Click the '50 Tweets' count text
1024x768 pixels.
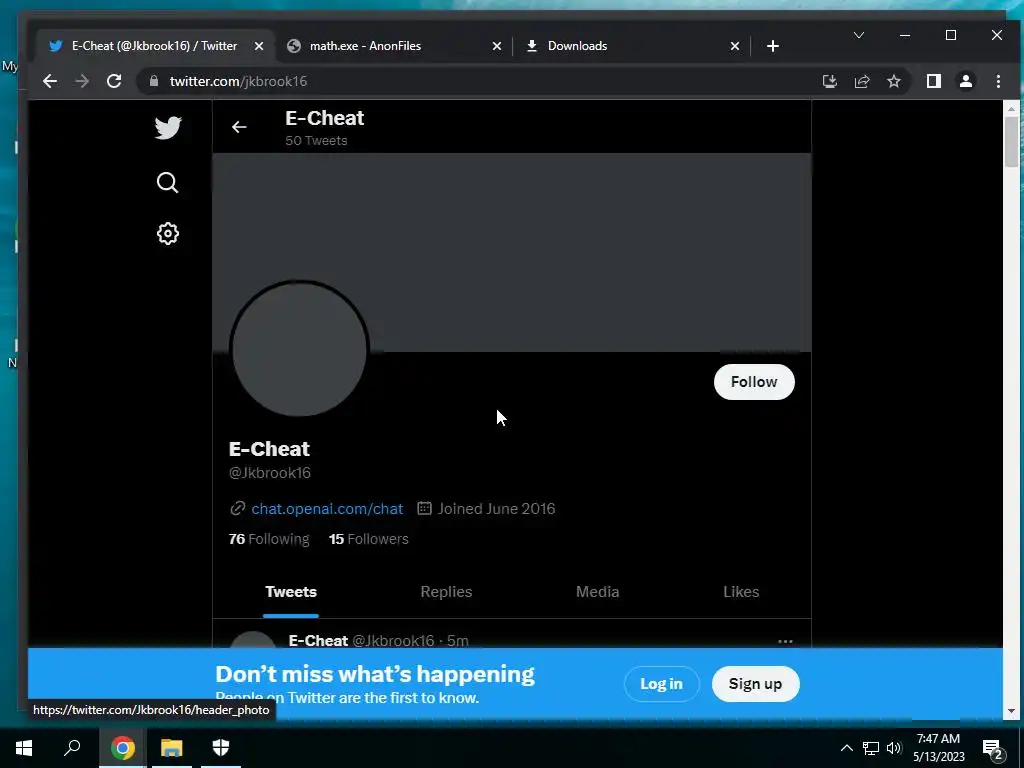point(316,140)
